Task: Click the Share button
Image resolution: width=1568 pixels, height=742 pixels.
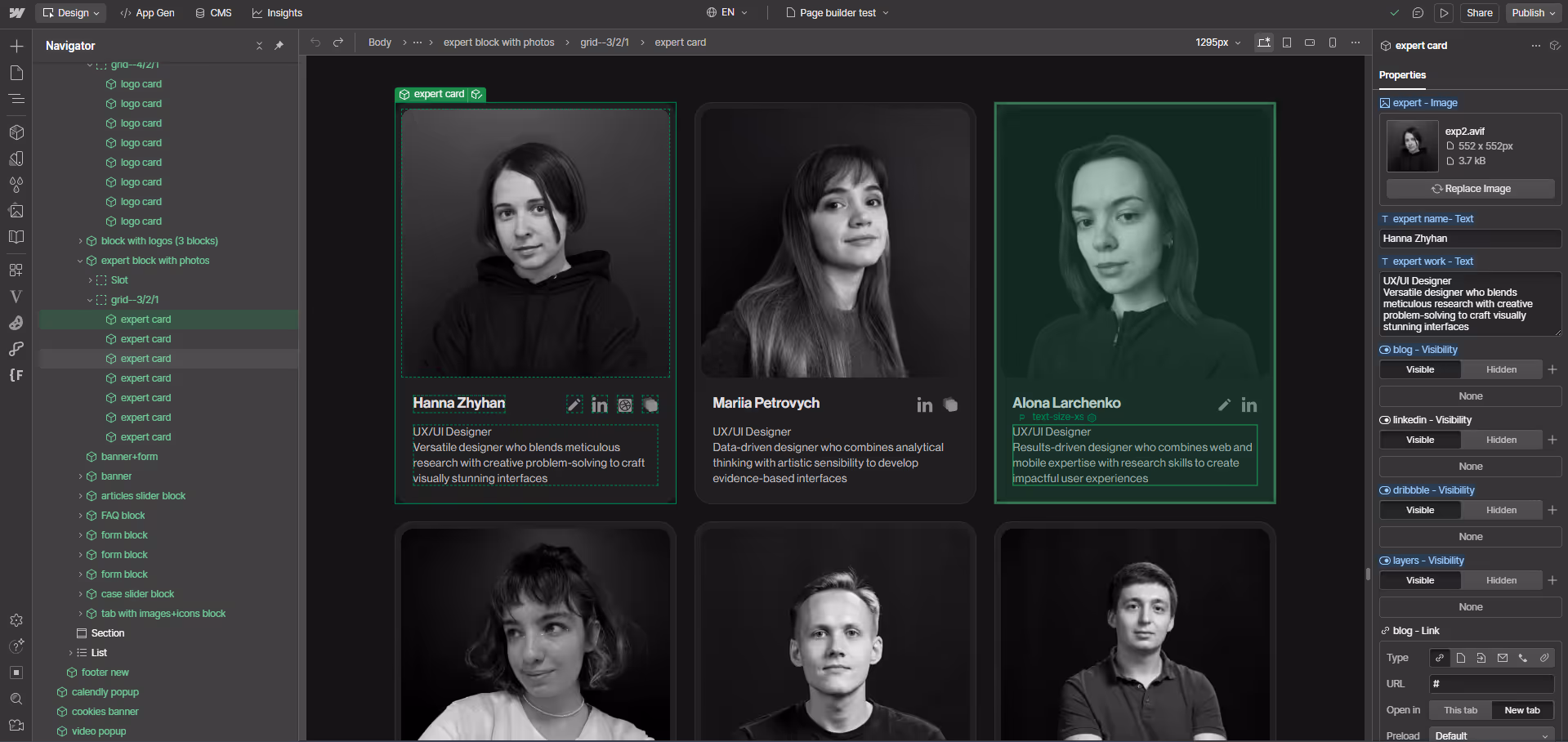Action: 1480,13
